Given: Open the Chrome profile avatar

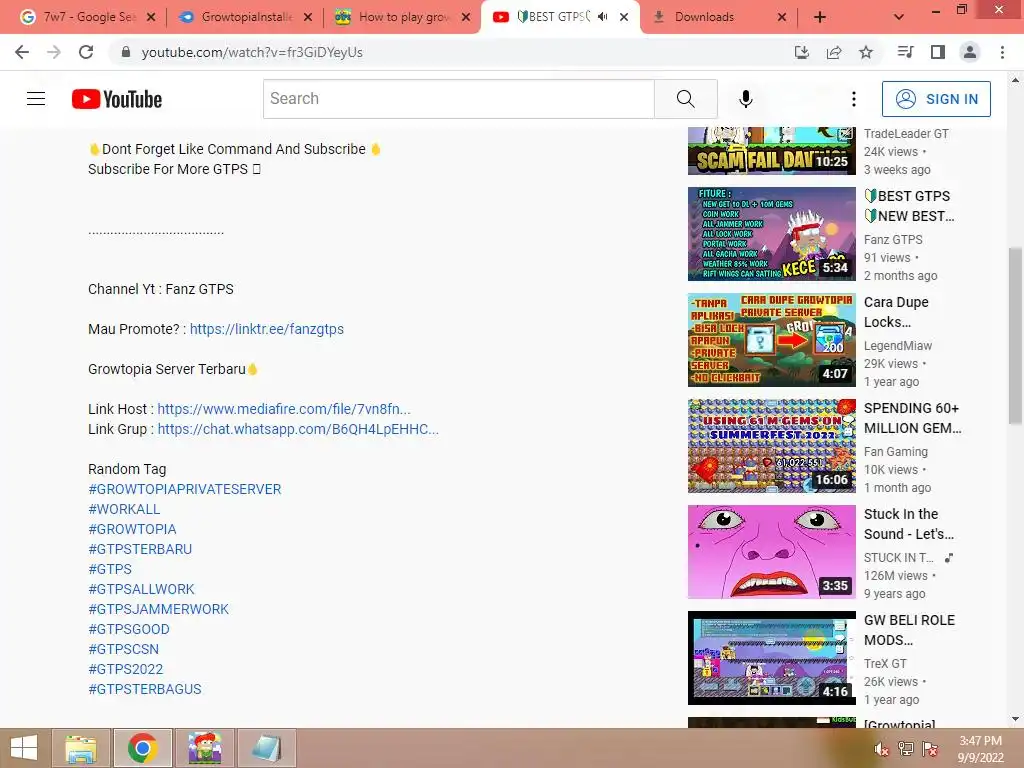Looking at the screenshot, I should [x=970, y=52].
